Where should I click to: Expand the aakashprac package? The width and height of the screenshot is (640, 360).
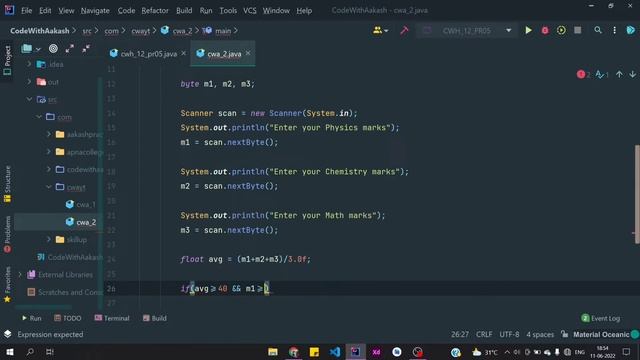click(x=49, y=134)
